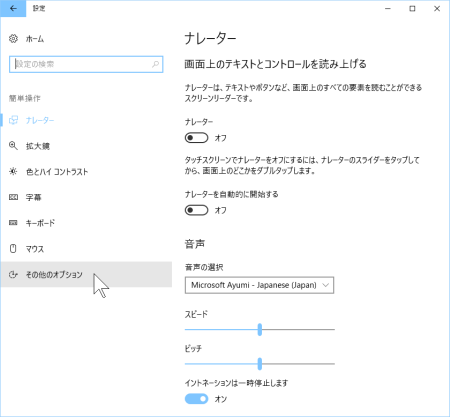Click the settings search (設定の検索) field

86,64
